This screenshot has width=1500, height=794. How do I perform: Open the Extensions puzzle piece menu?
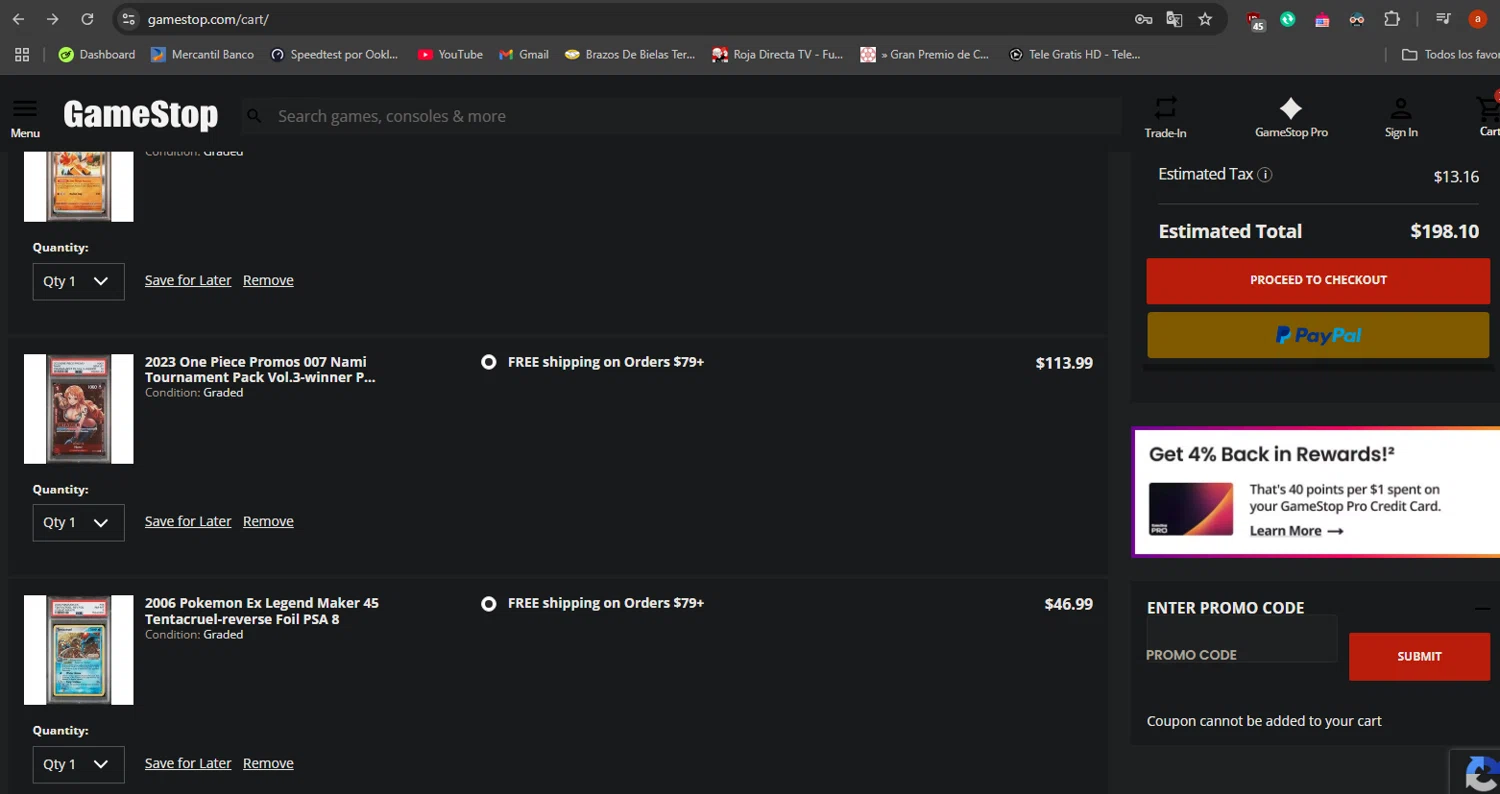point(1391,19)
